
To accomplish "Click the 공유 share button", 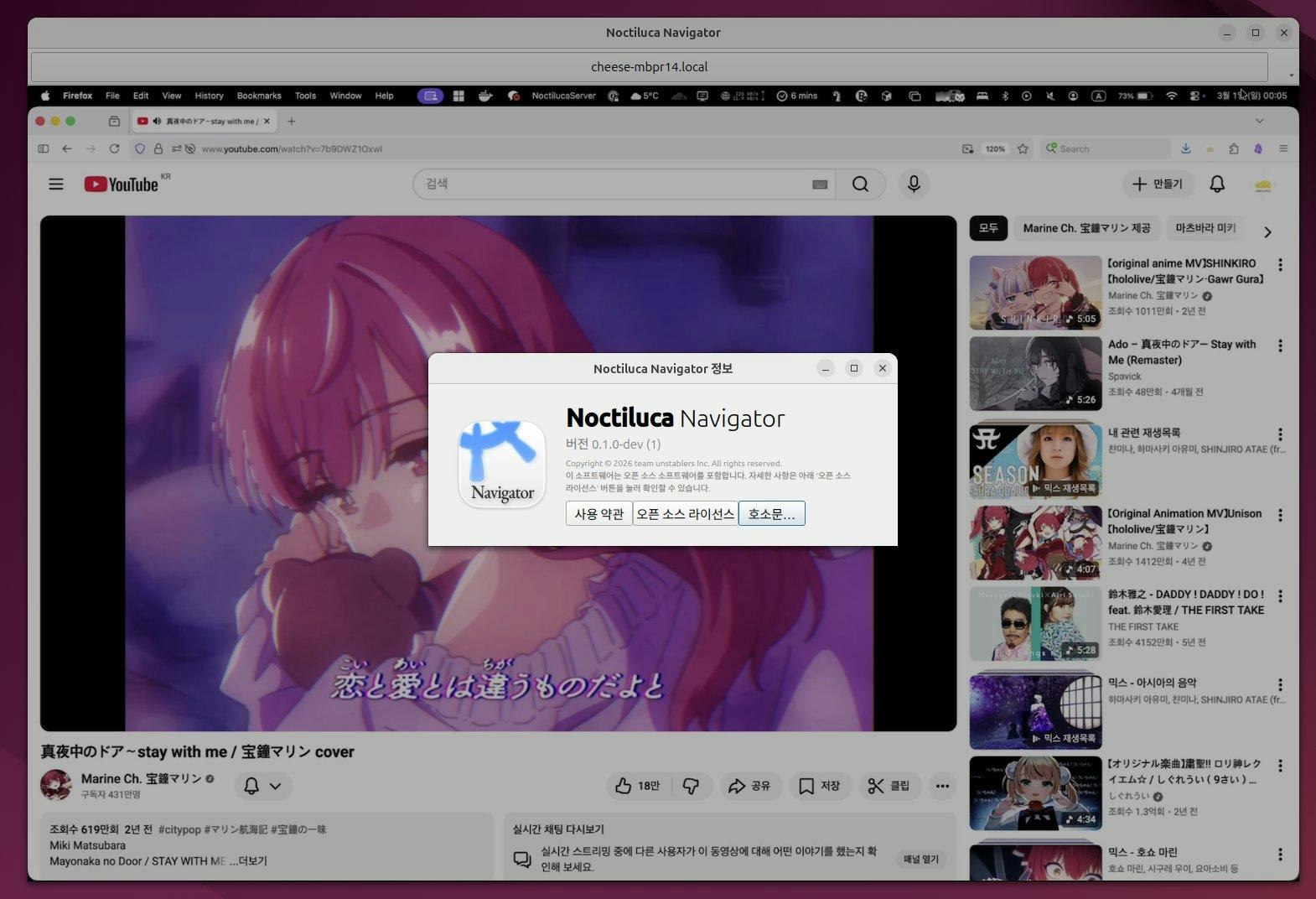I will coord(749,786).
